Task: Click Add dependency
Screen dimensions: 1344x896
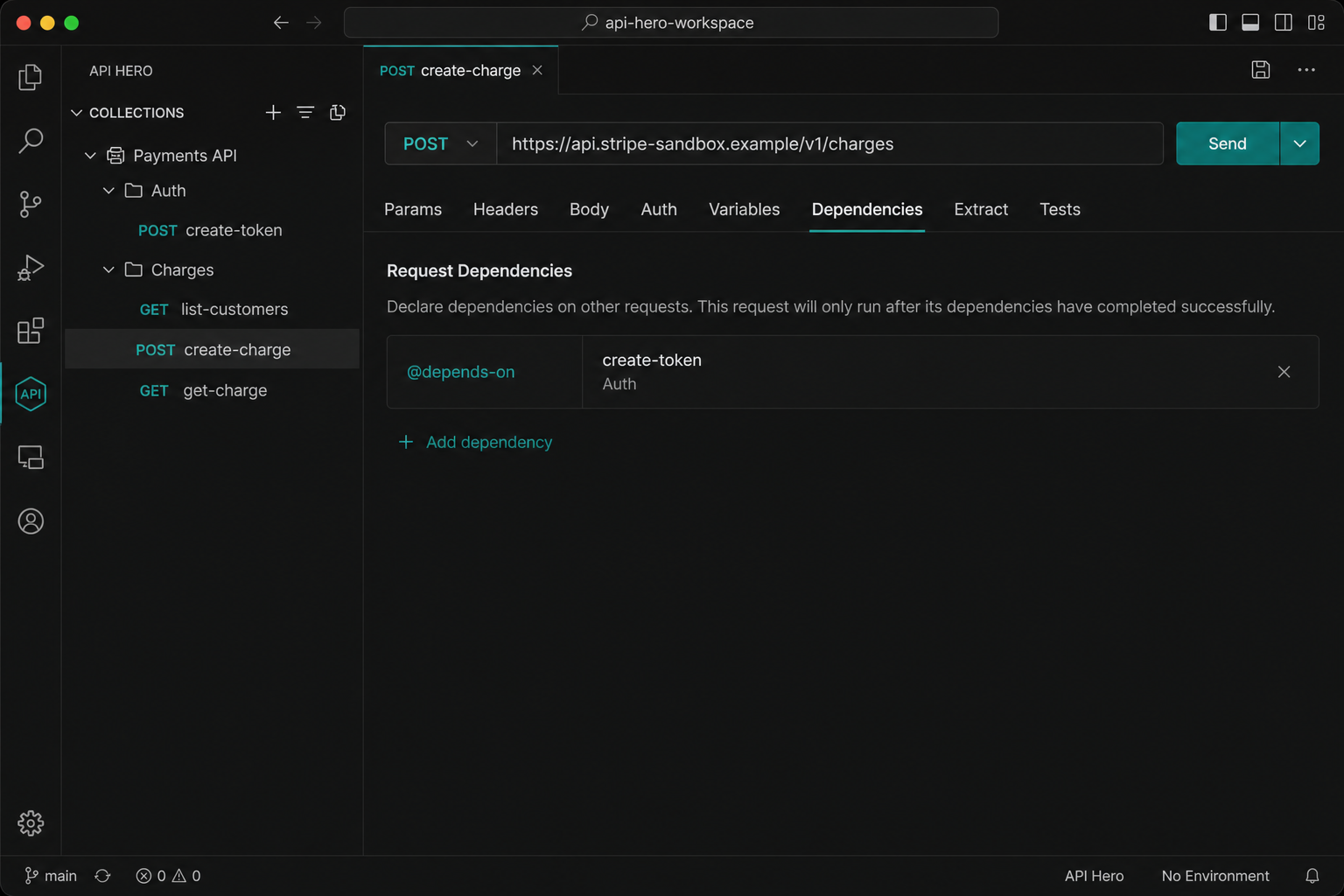Action: 476,442
